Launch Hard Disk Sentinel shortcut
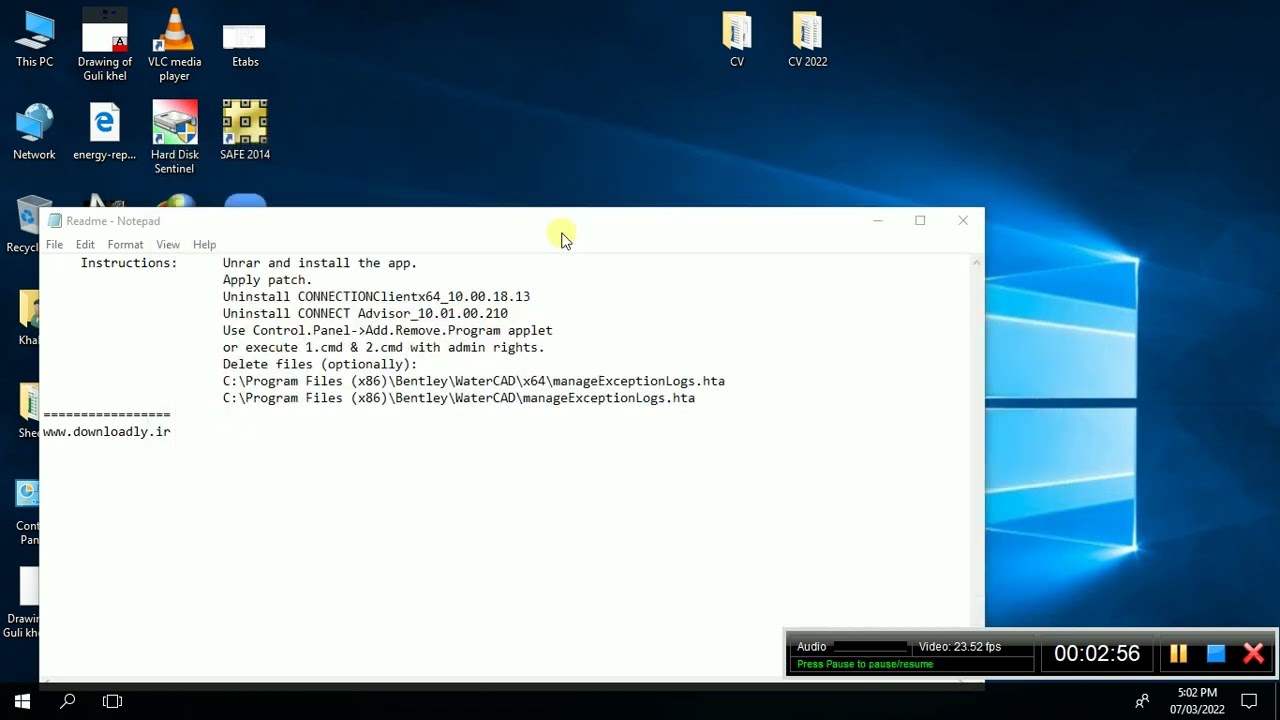Screen dimensions: 1280x720 pos(174,138)
